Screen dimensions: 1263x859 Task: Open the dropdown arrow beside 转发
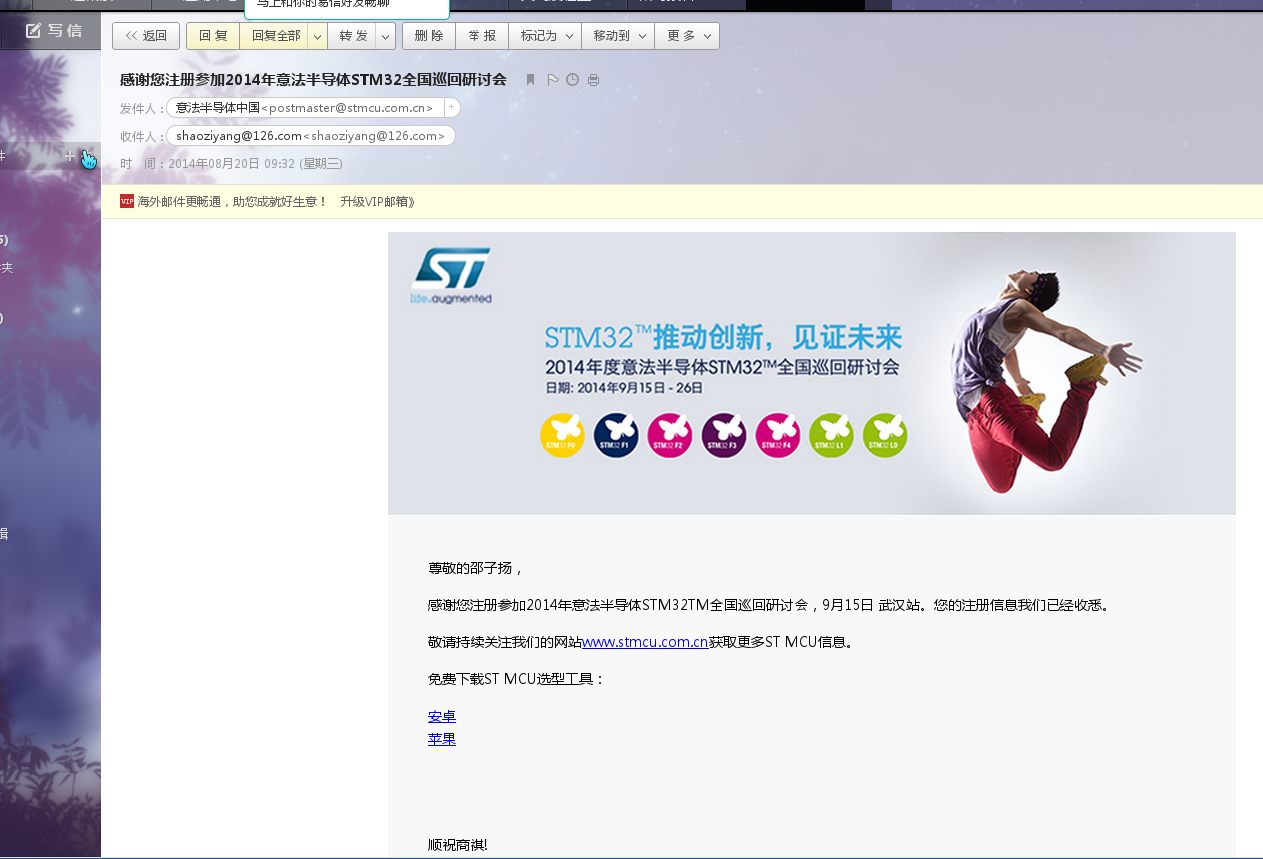pyautogui.click(x=386, y=36)
